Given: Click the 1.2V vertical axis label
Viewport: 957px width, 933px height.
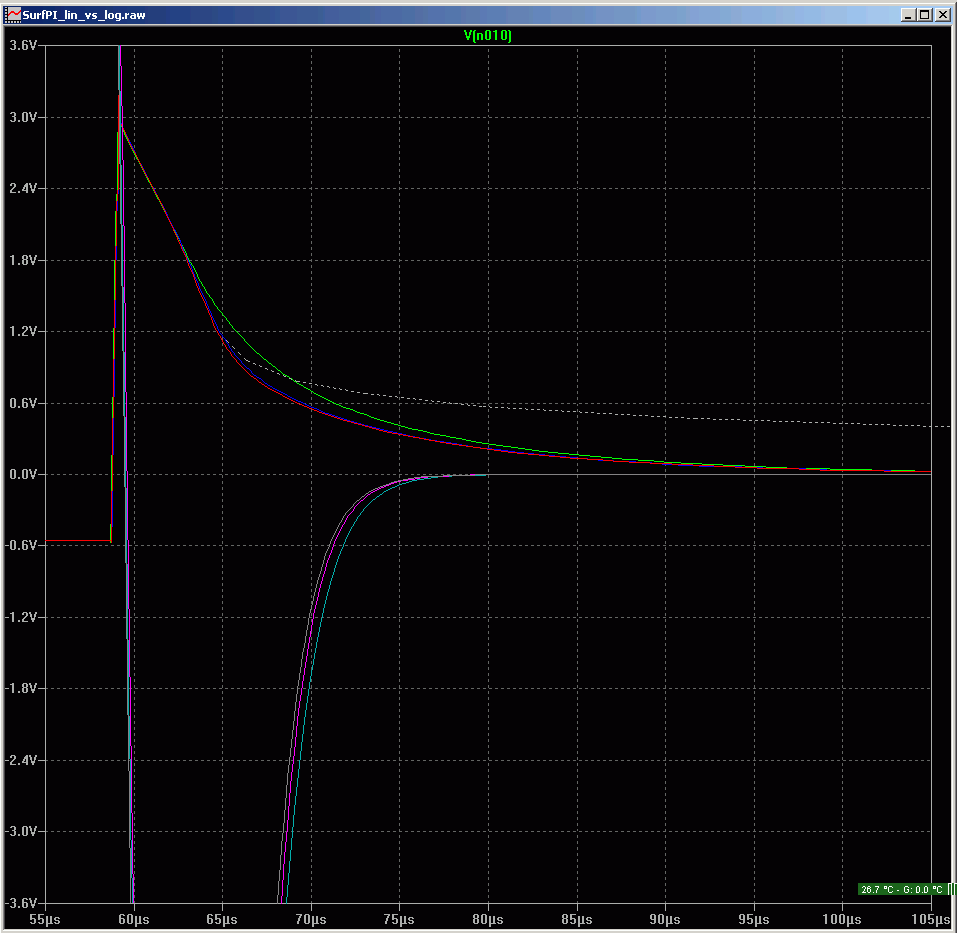Looking at the screenshot, I should (x=22, y=332).
